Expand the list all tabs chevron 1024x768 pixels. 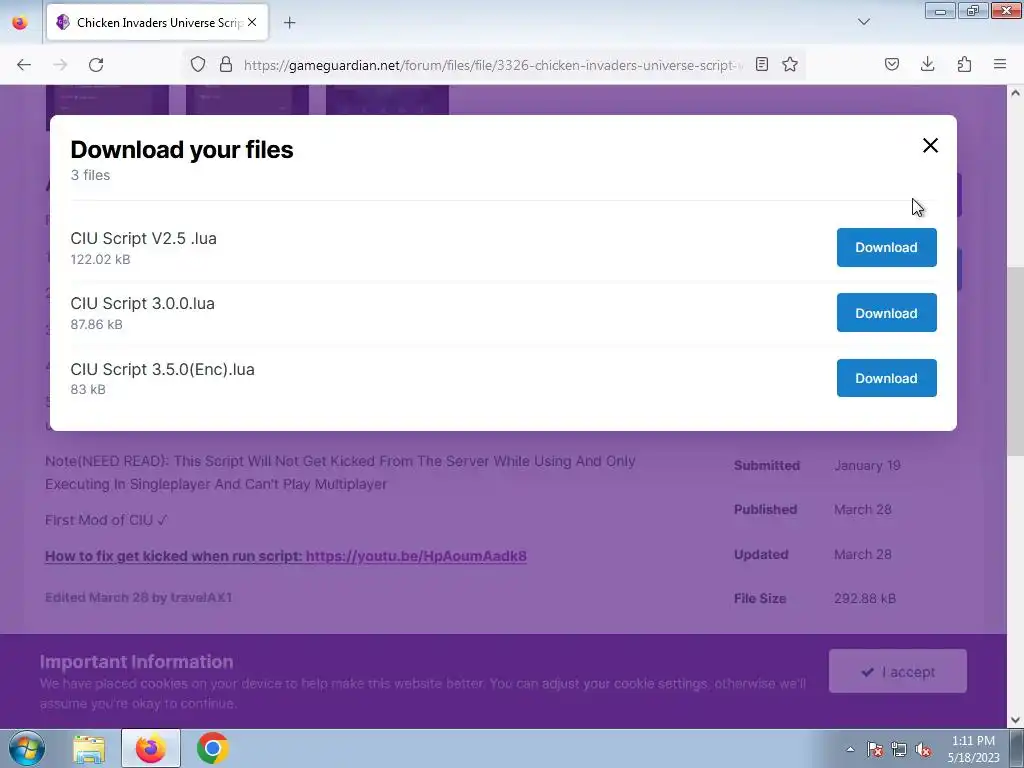(863, 22)
